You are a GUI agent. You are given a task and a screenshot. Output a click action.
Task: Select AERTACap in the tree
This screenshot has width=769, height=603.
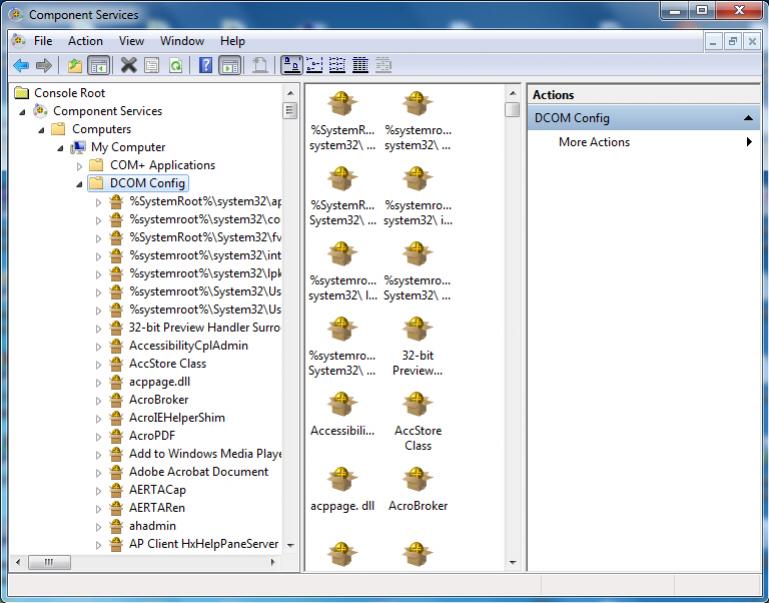click(157, 489)
